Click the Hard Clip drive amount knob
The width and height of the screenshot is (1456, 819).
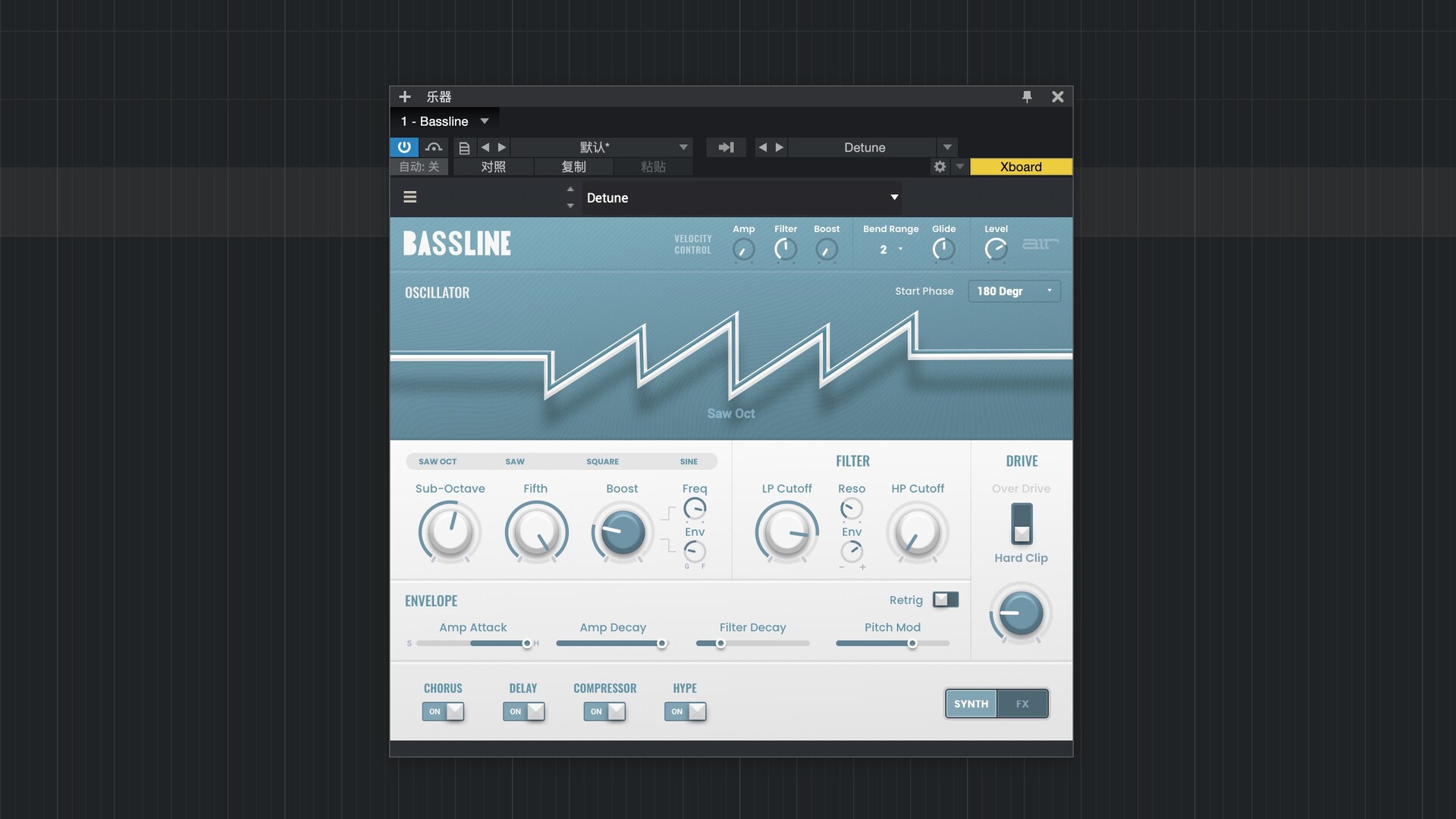coord(1021,613)
